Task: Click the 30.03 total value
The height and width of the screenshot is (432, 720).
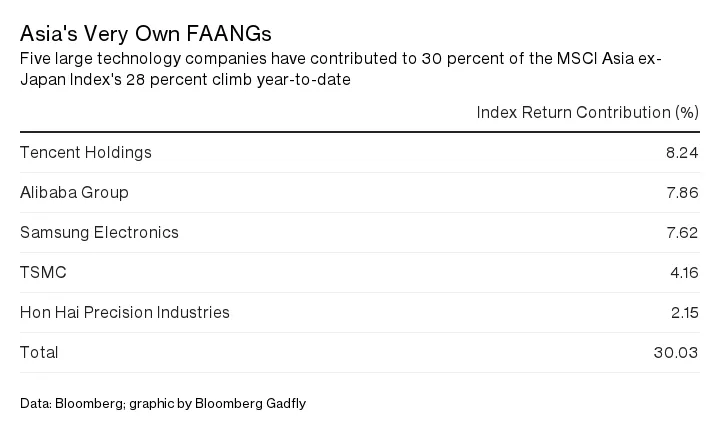Action: 676,353
